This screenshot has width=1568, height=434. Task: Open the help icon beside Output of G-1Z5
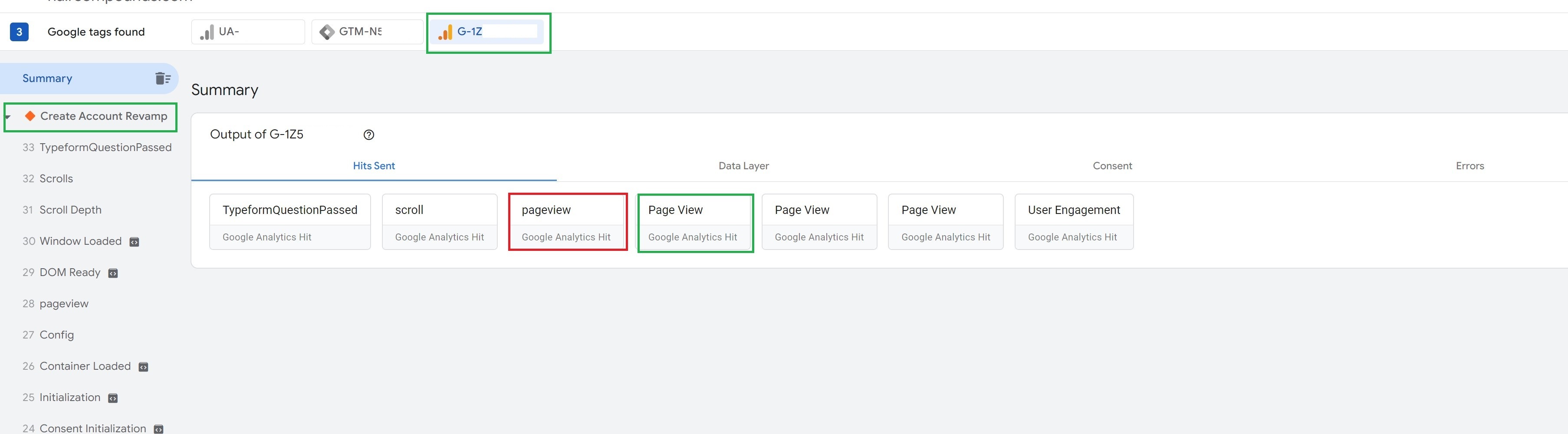click(369, 135)
